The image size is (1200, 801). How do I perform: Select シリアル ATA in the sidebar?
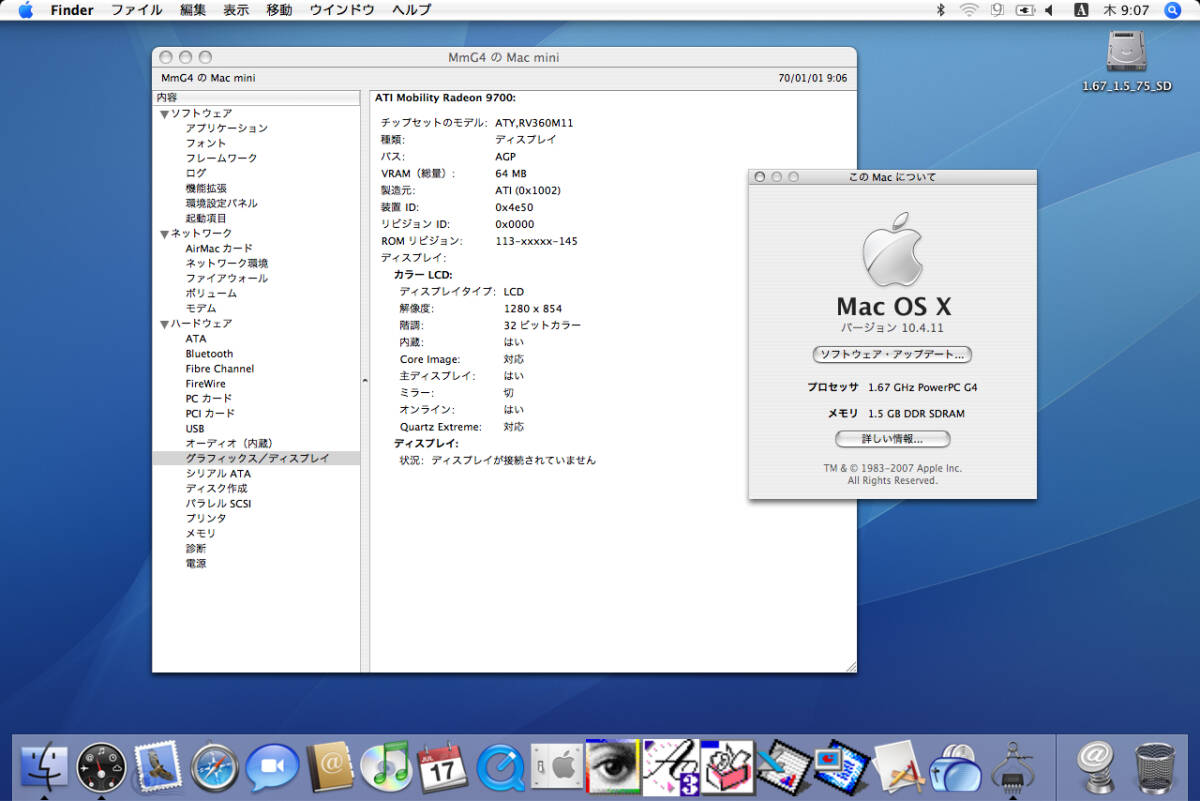(218, 473)
